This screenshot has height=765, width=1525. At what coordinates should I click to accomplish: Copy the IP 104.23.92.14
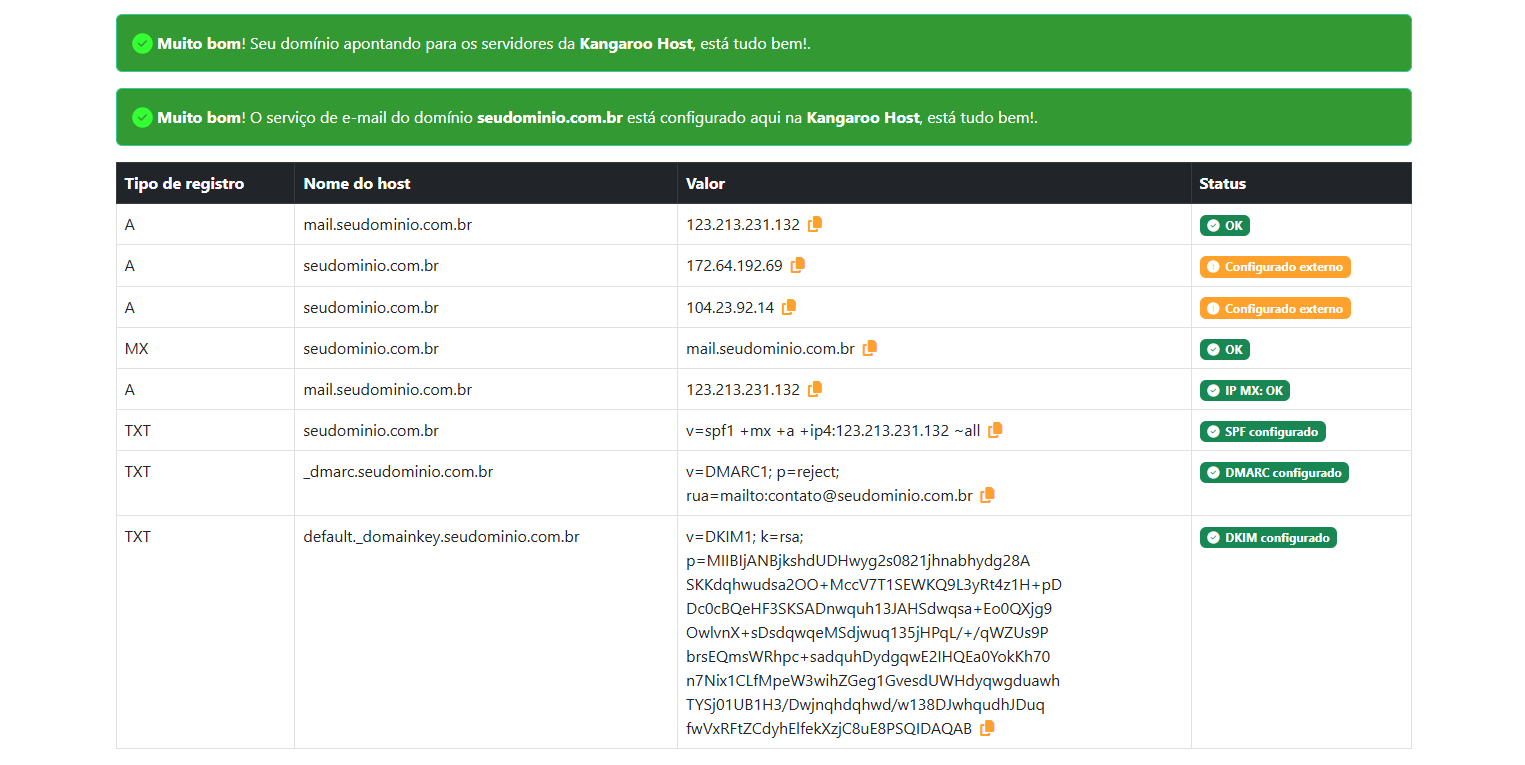click(x=788, y=307)
